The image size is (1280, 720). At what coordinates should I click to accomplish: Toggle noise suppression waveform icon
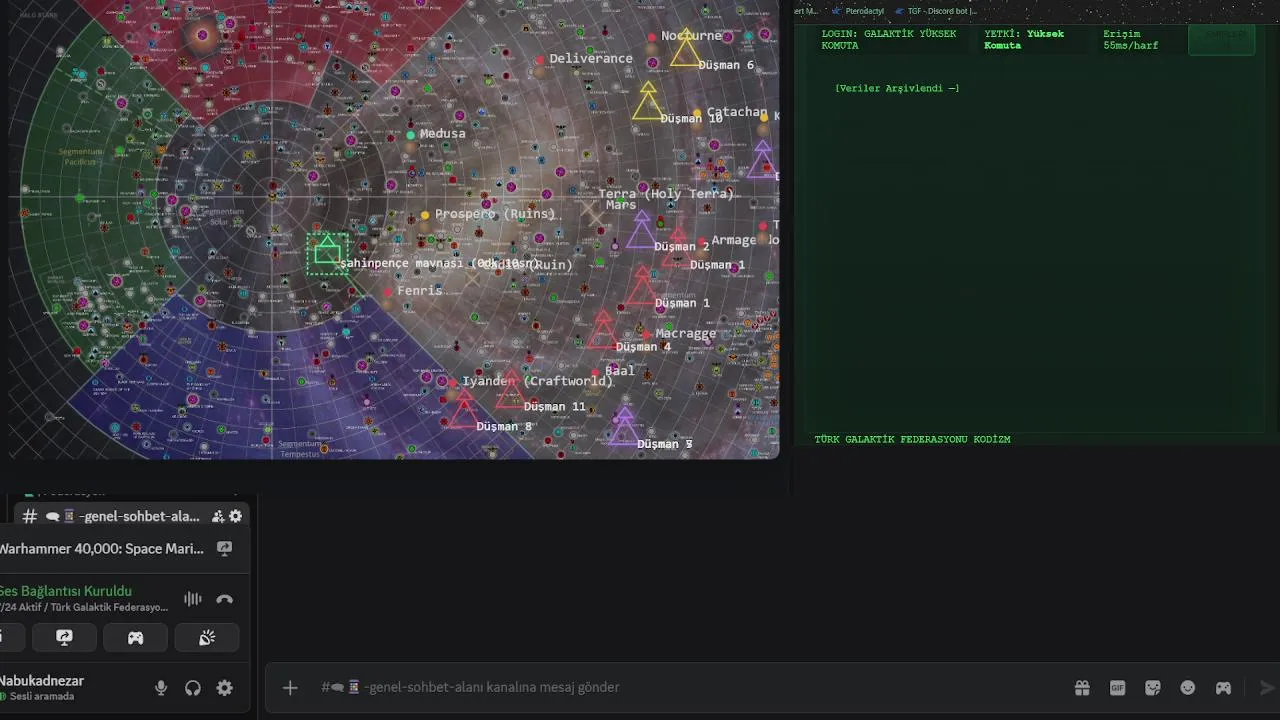point(193,599)
